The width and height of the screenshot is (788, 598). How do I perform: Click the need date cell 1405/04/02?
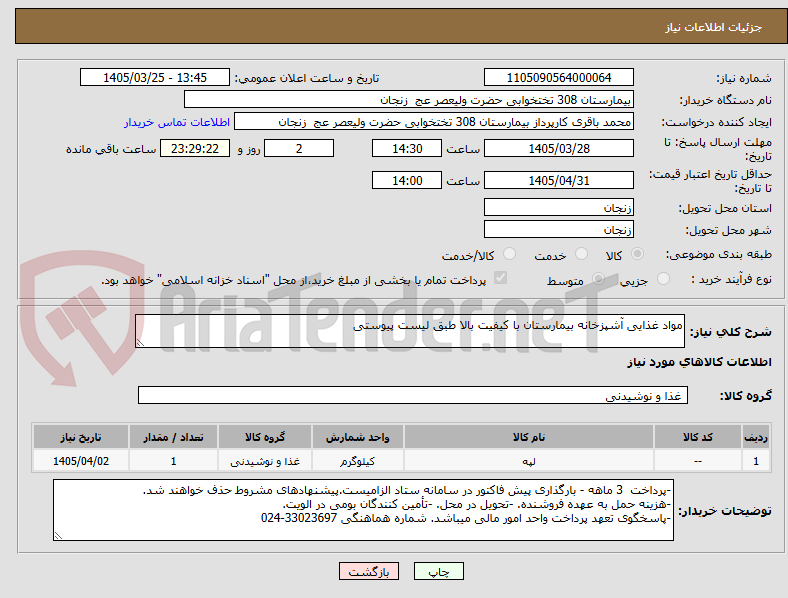tap(81, 461)
